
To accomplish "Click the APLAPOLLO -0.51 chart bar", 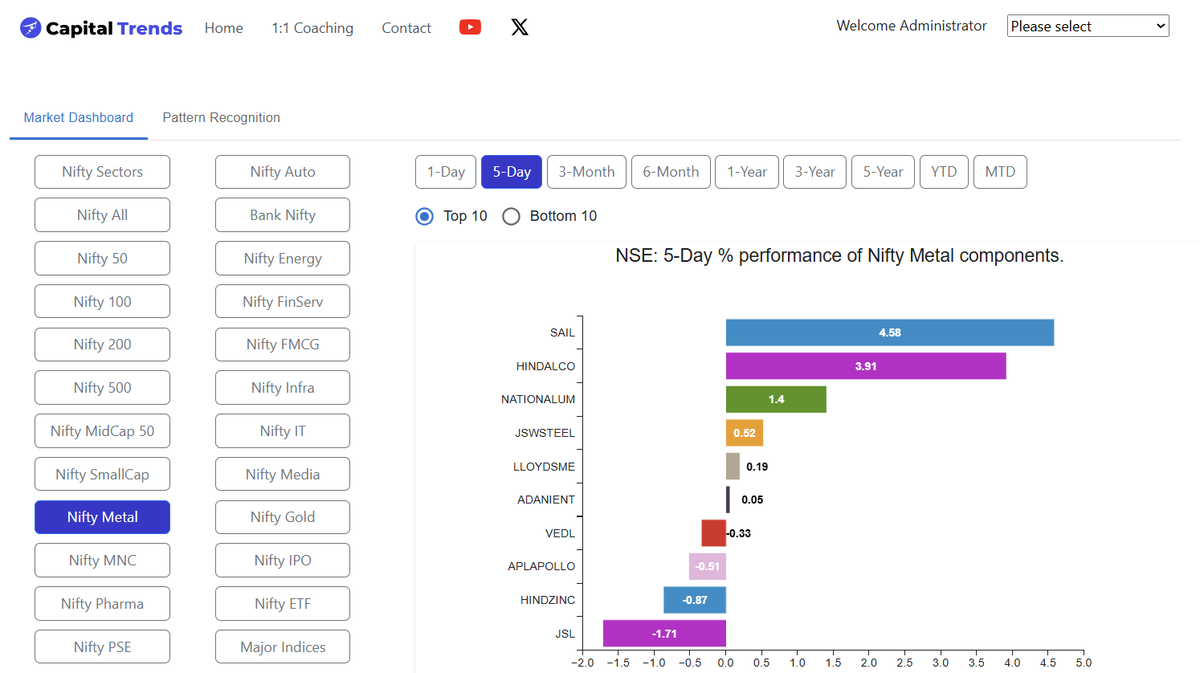I will click(x=707, y=566).
